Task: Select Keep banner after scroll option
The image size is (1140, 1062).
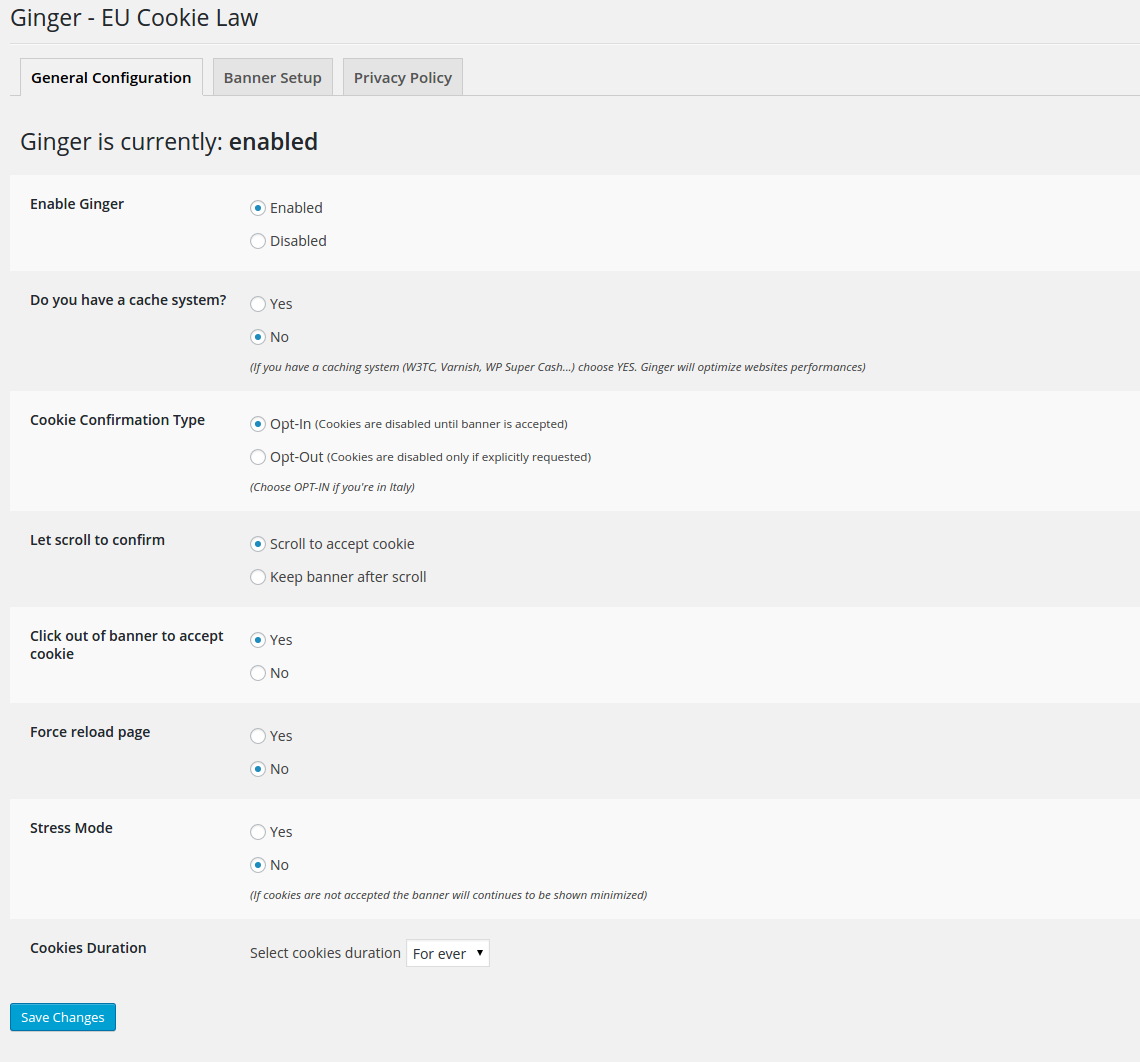Action: [257, 576]
